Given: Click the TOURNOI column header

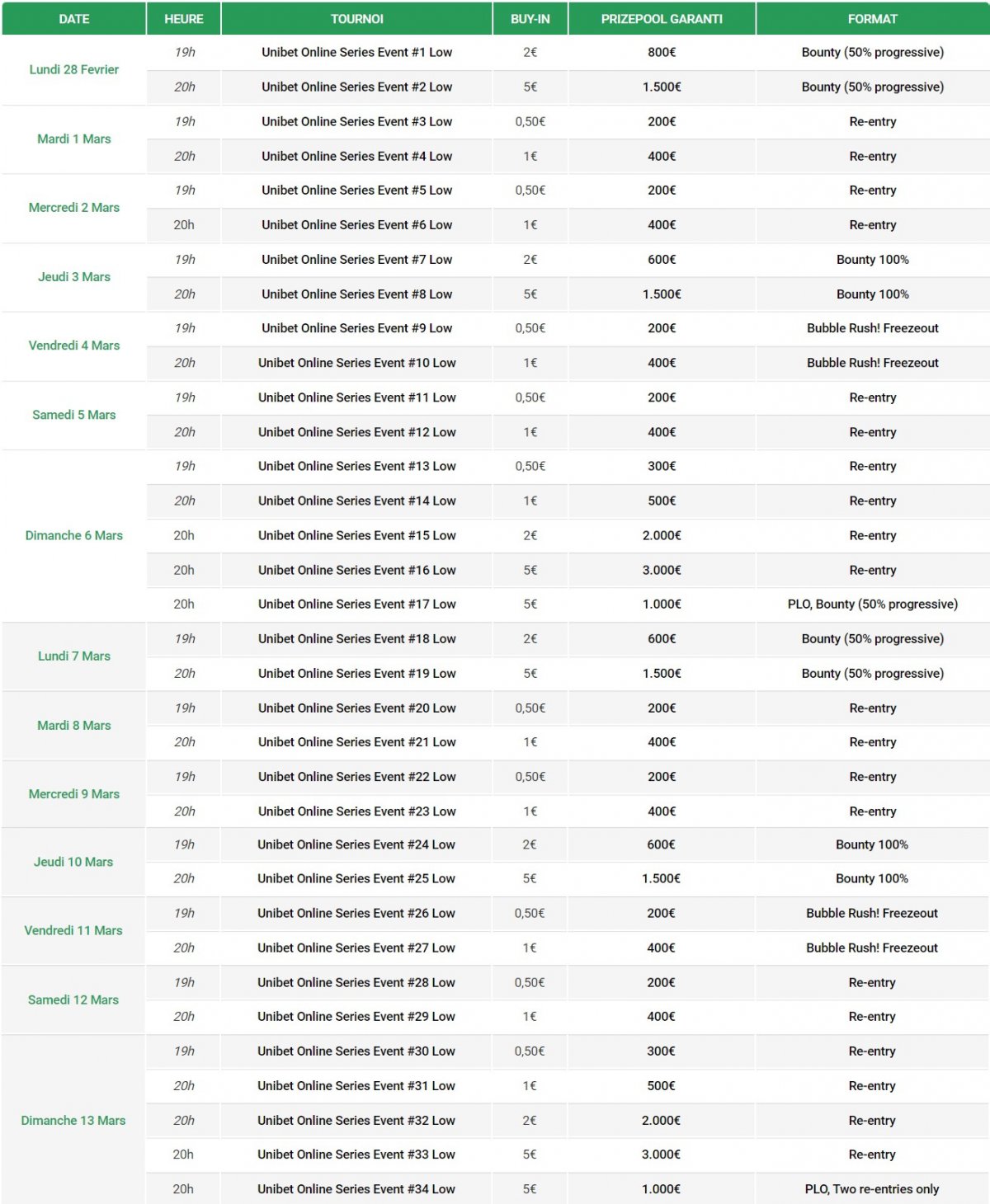Looking at the screenshot, I should [x=356, y=19].
